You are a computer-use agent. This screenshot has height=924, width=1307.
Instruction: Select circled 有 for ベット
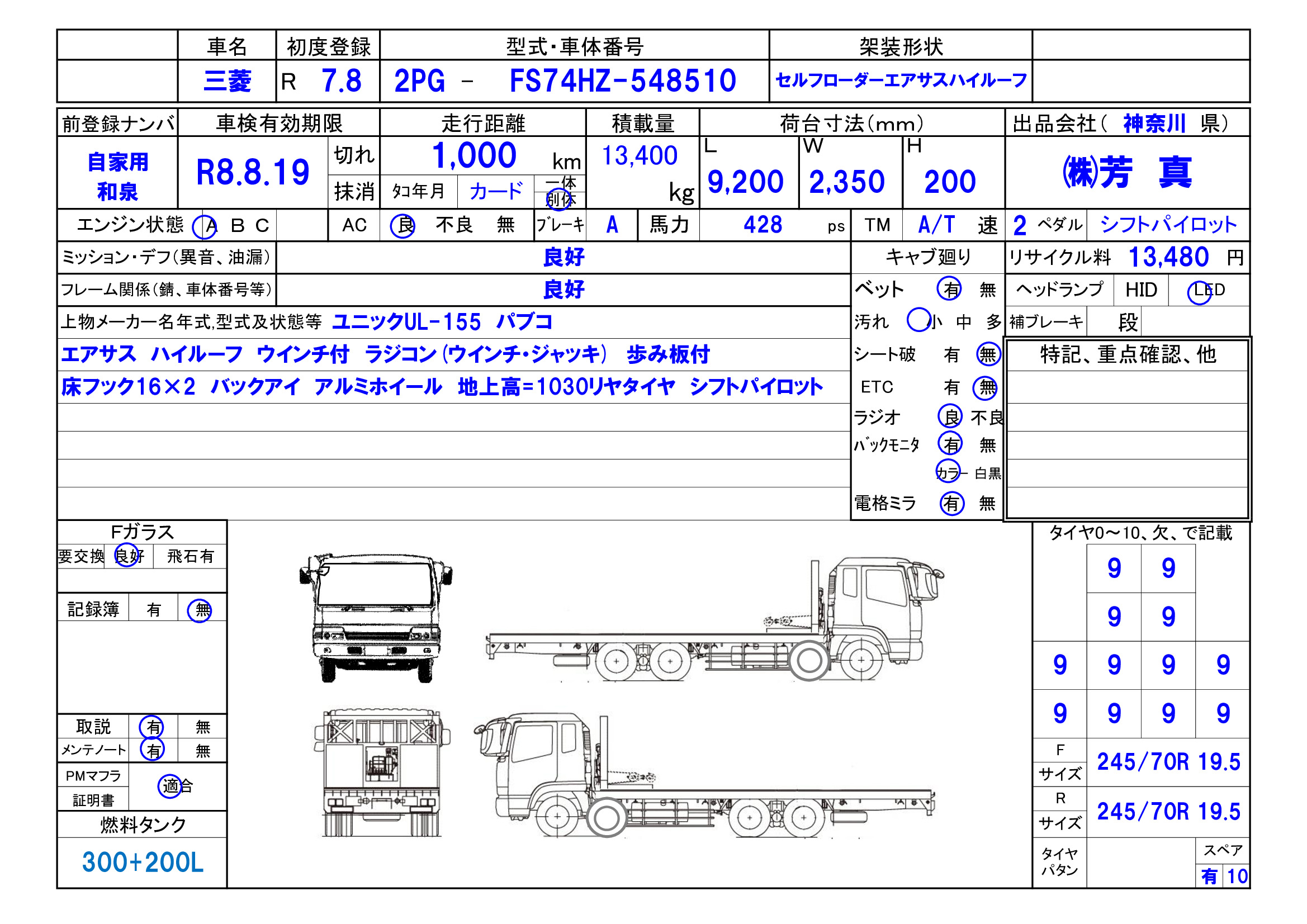950,289
